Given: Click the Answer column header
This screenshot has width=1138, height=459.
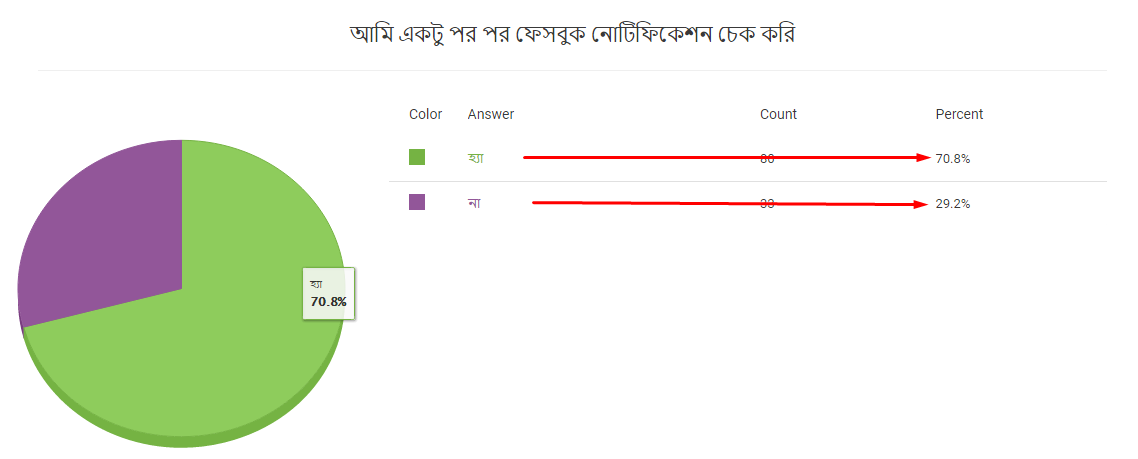Looking at the screenshot, I should [491, 114].
